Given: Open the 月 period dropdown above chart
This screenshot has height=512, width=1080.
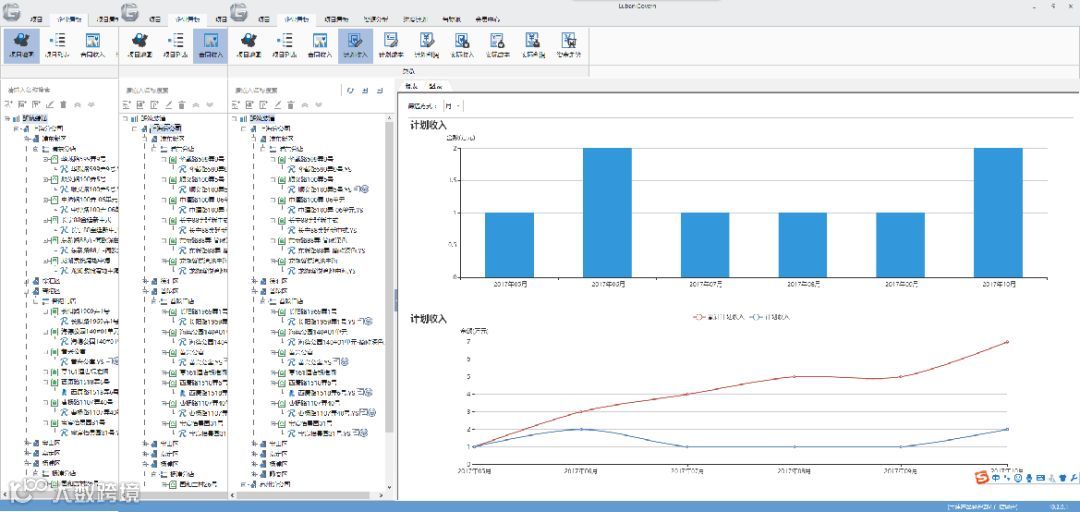Looking at the screenshot, I should (x=453, y=106).
